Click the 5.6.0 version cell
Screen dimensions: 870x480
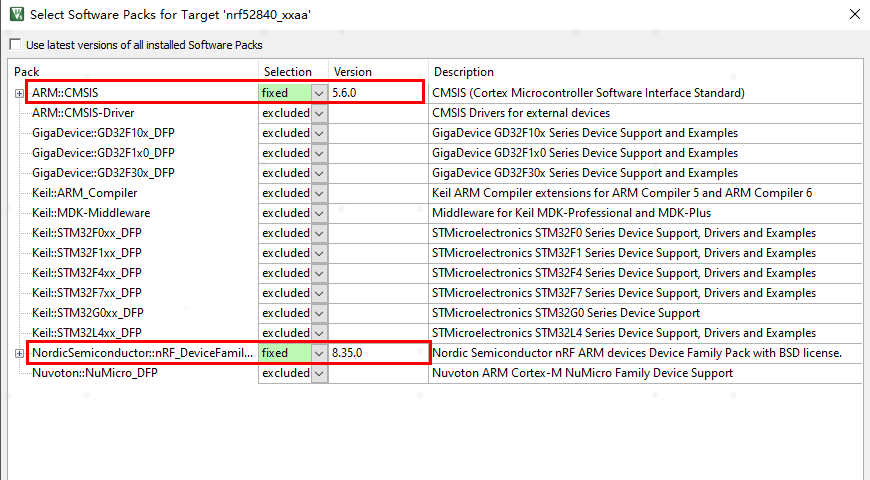tap(378, 93)
